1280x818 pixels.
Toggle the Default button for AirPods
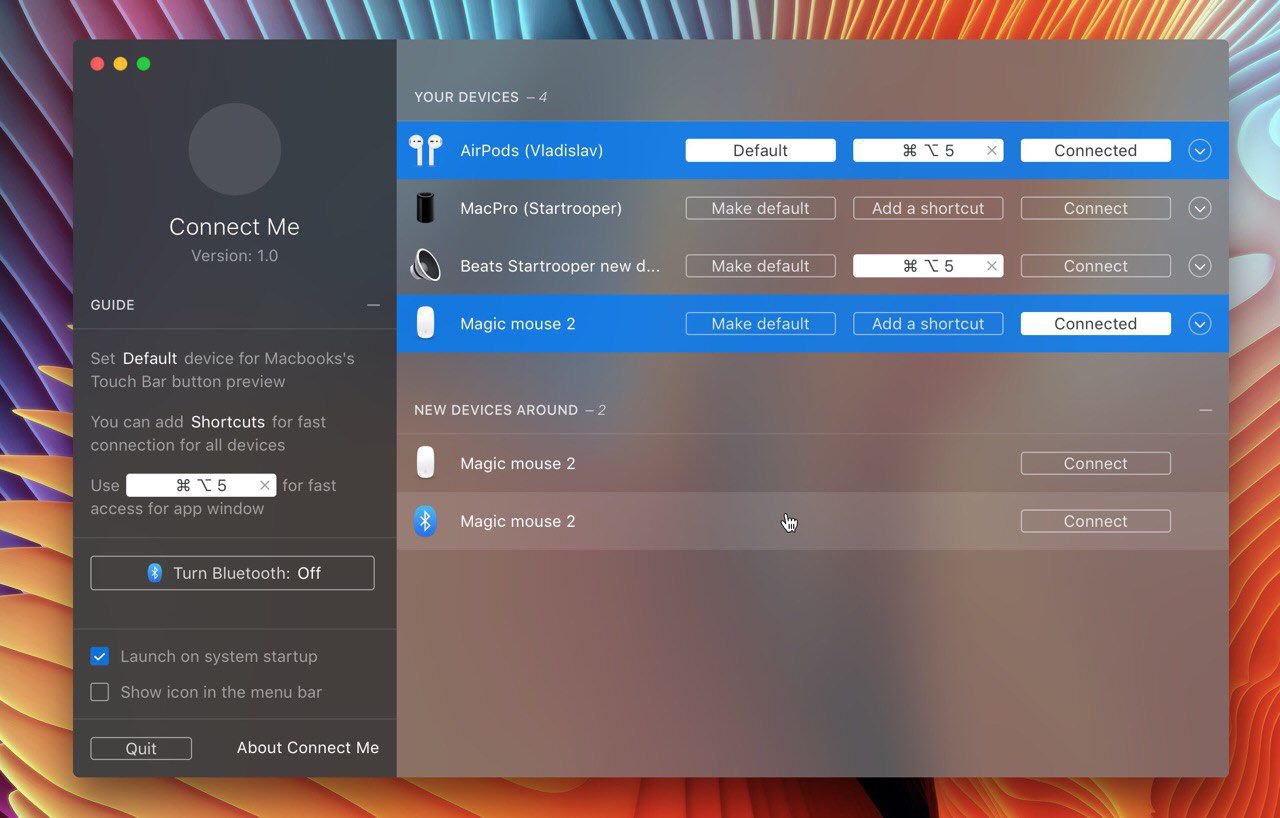point(760,150)
